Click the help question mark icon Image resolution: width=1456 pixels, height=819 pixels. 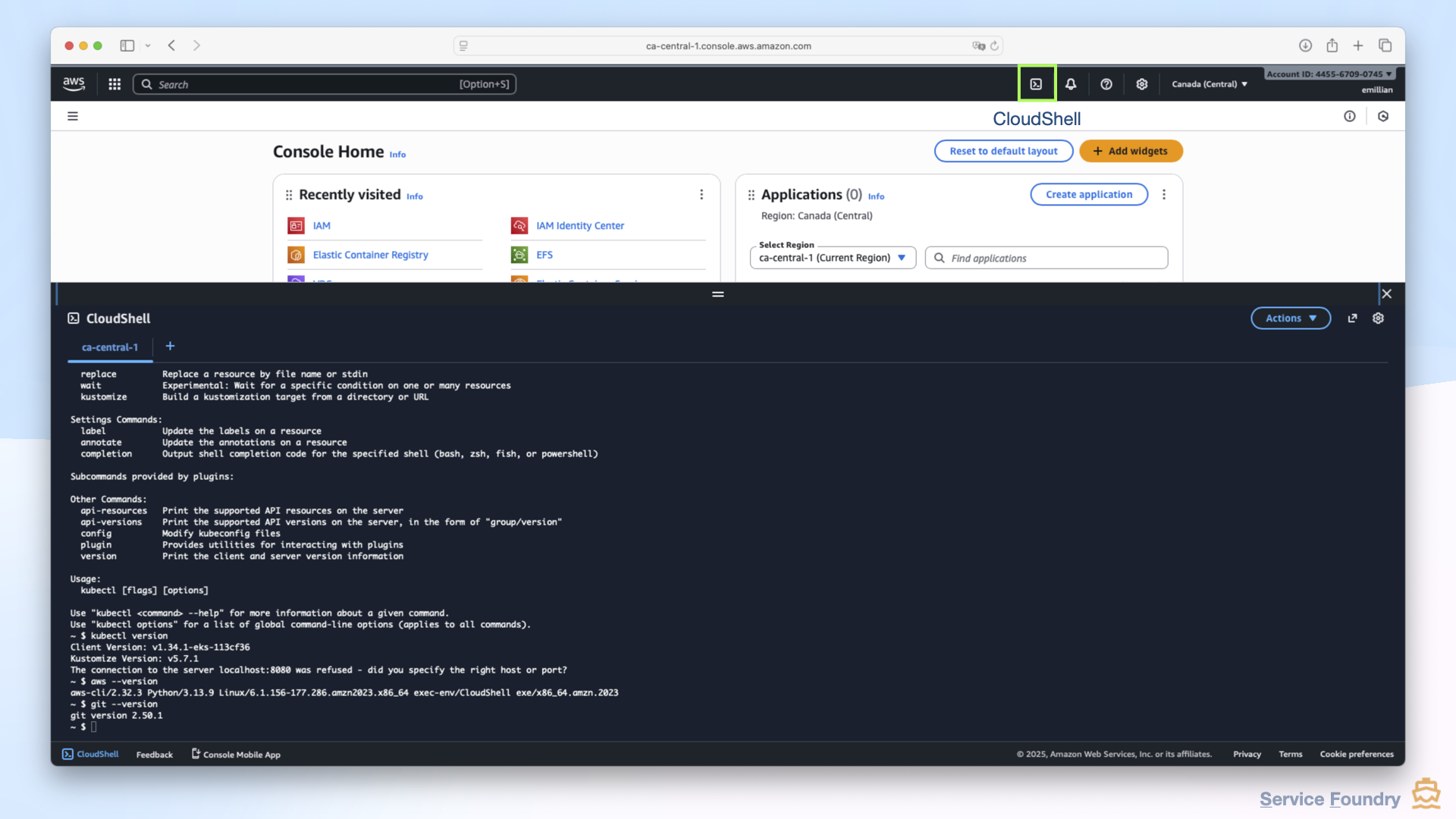click(x=1106, y=83)
